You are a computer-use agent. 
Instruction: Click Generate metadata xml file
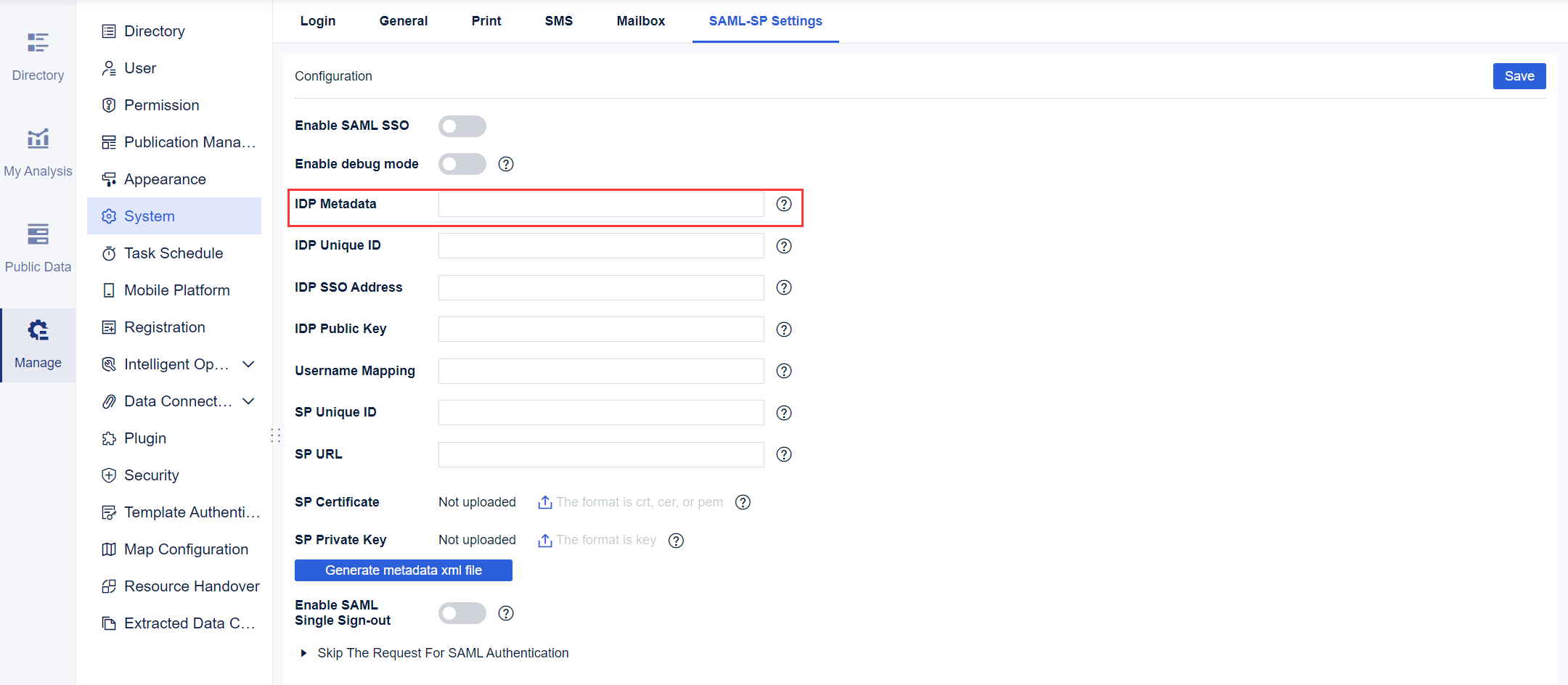(x=403, y=570)
